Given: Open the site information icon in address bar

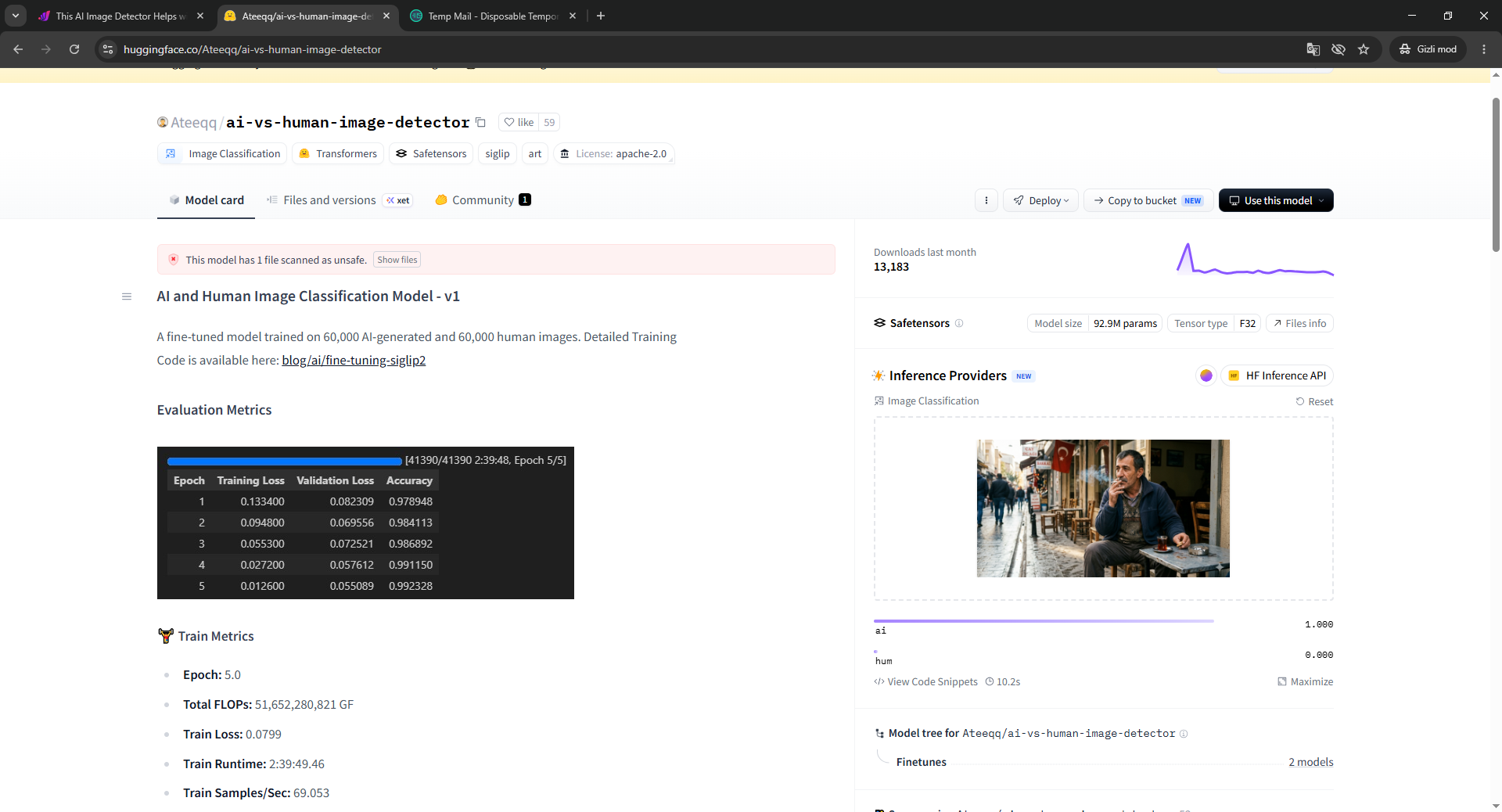Looking at the screenshot, I should click(108, 49).
